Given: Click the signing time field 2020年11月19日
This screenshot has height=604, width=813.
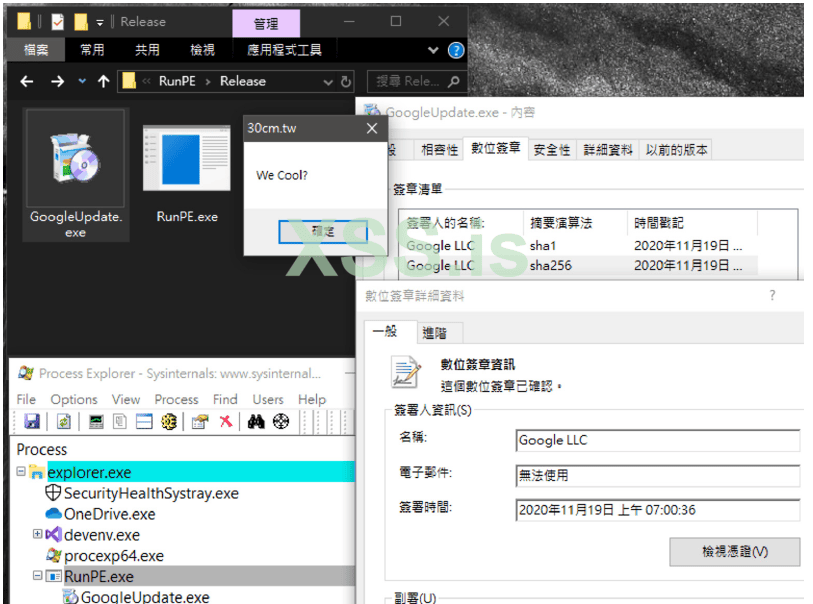Looking at the screenshot, I should 657,510.
